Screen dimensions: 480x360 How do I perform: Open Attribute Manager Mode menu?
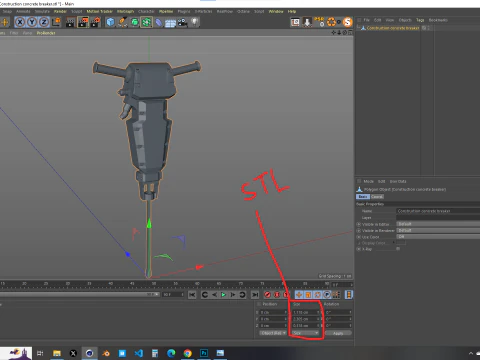click(x=368, y=181)
